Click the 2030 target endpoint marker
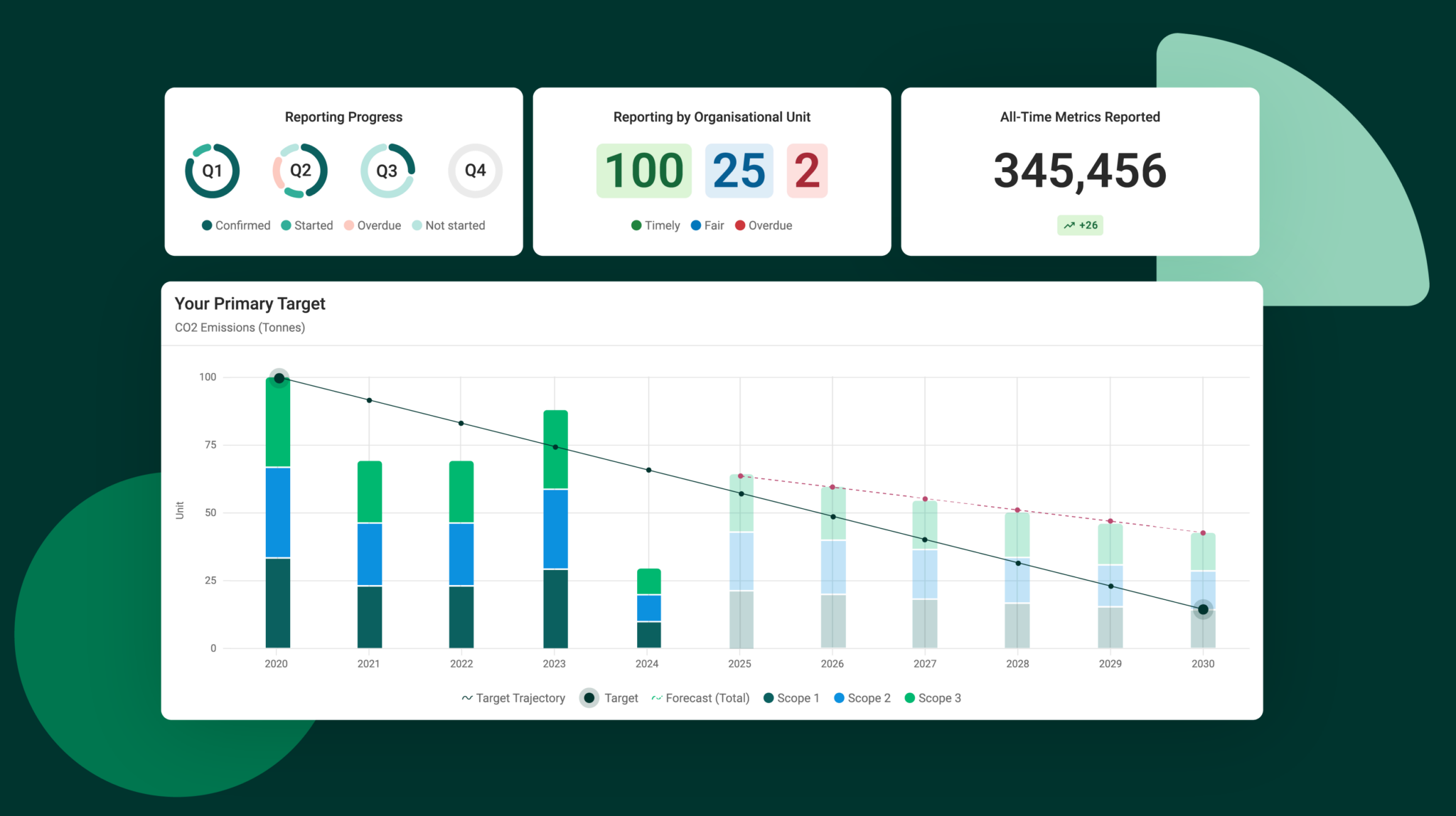The width and height of the screenshot is (1456, 816). [1203, 609]
